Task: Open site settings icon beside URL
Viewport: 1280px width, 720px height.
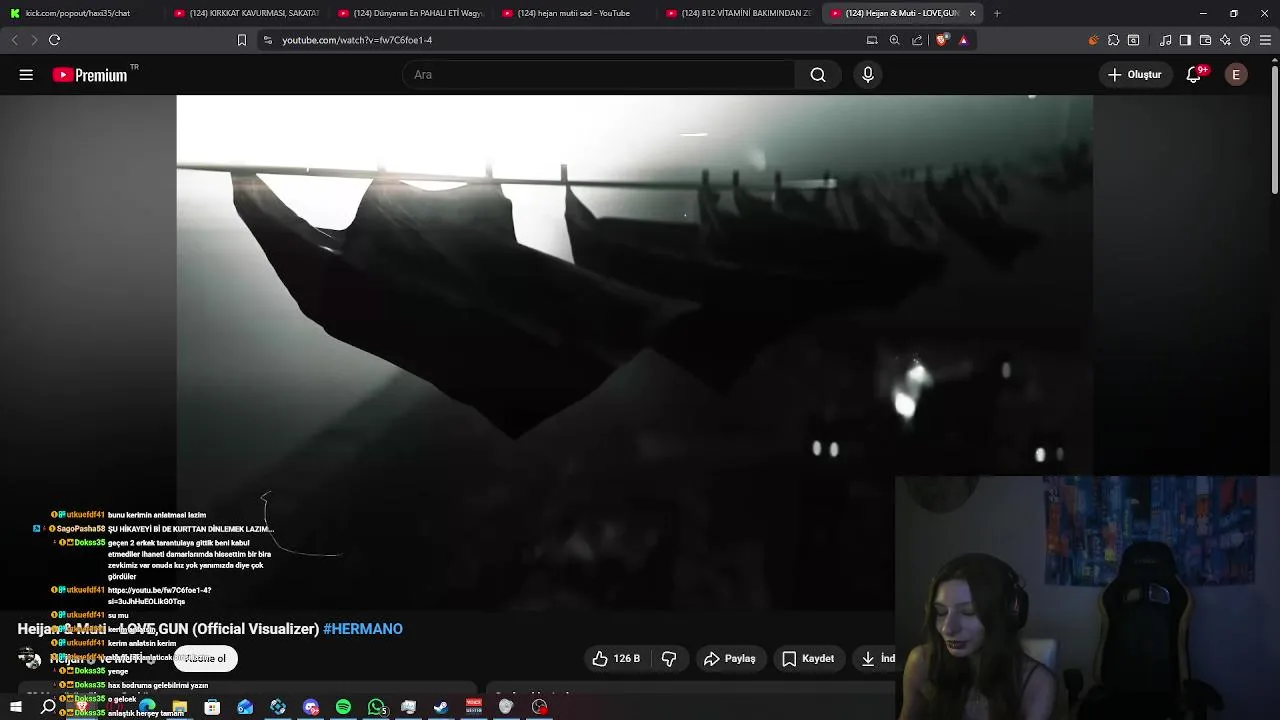Action: click(x=267, y=40)
